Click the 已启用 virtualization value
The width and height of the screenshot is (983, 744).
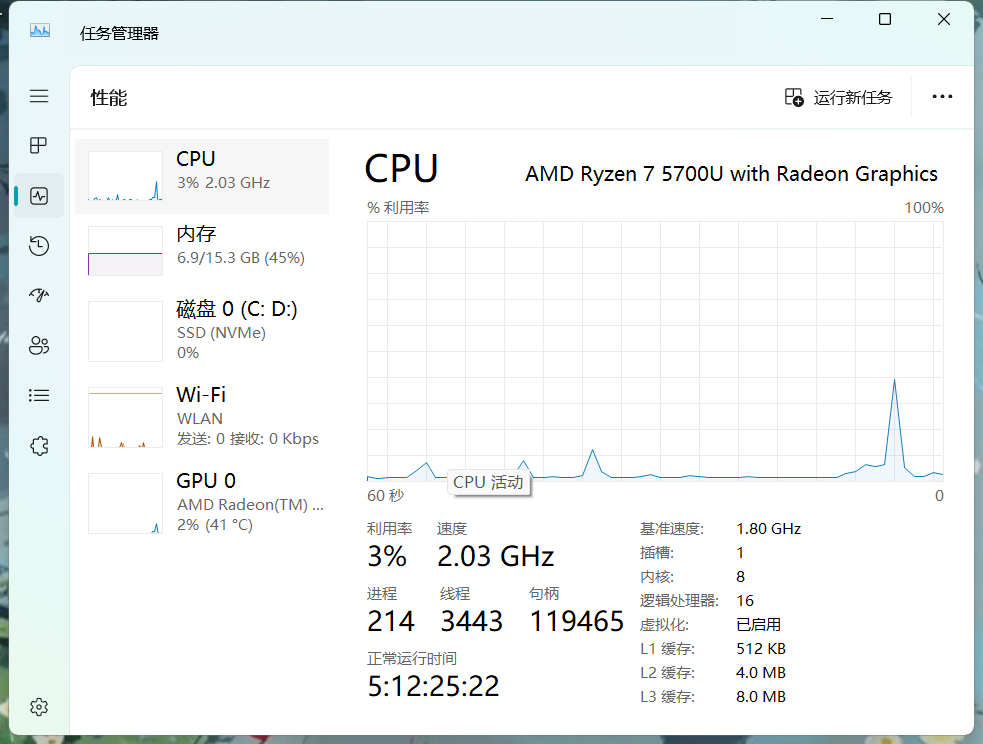coord(759,625)
